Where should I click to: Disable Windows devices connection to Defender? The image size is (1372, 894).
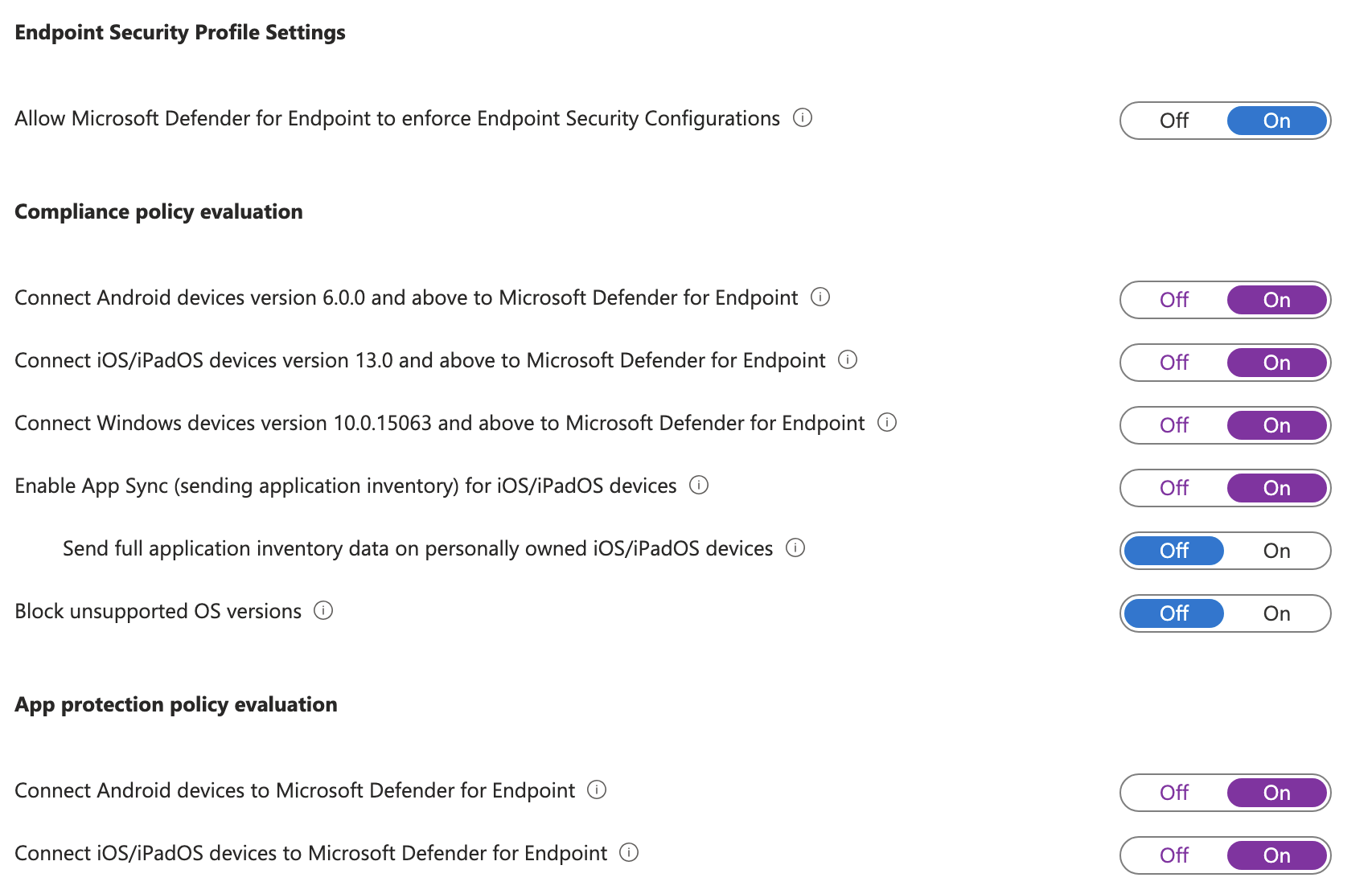[1173, 425]
